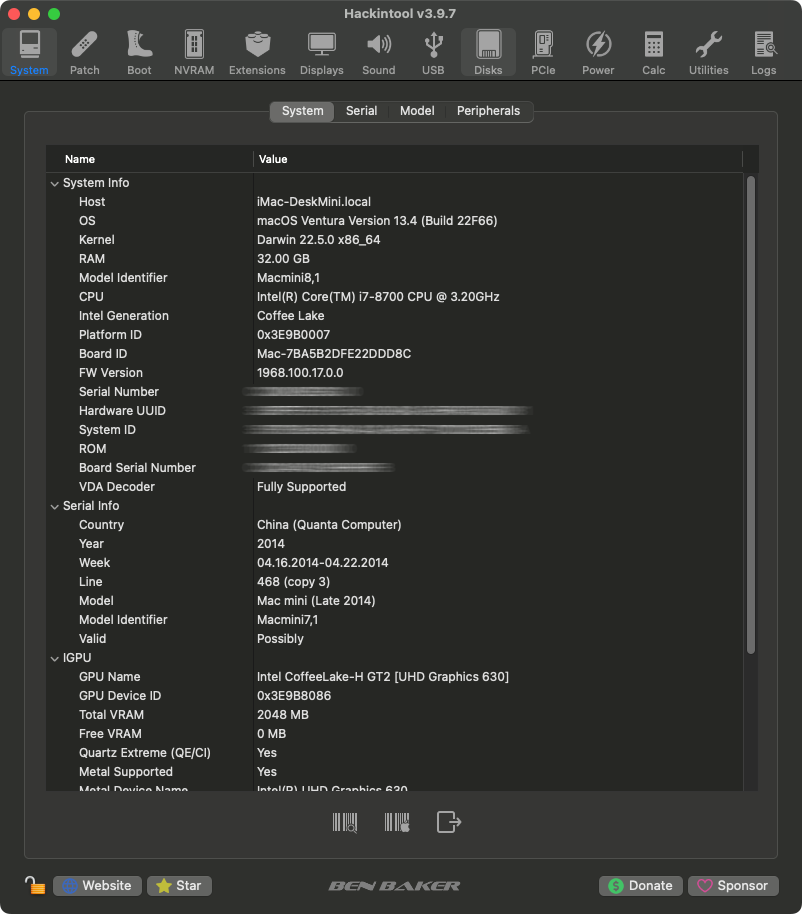Select the Mac mini (Late 2014) Model row
Viewport: 802px width, 914px height.
(395, 601)
